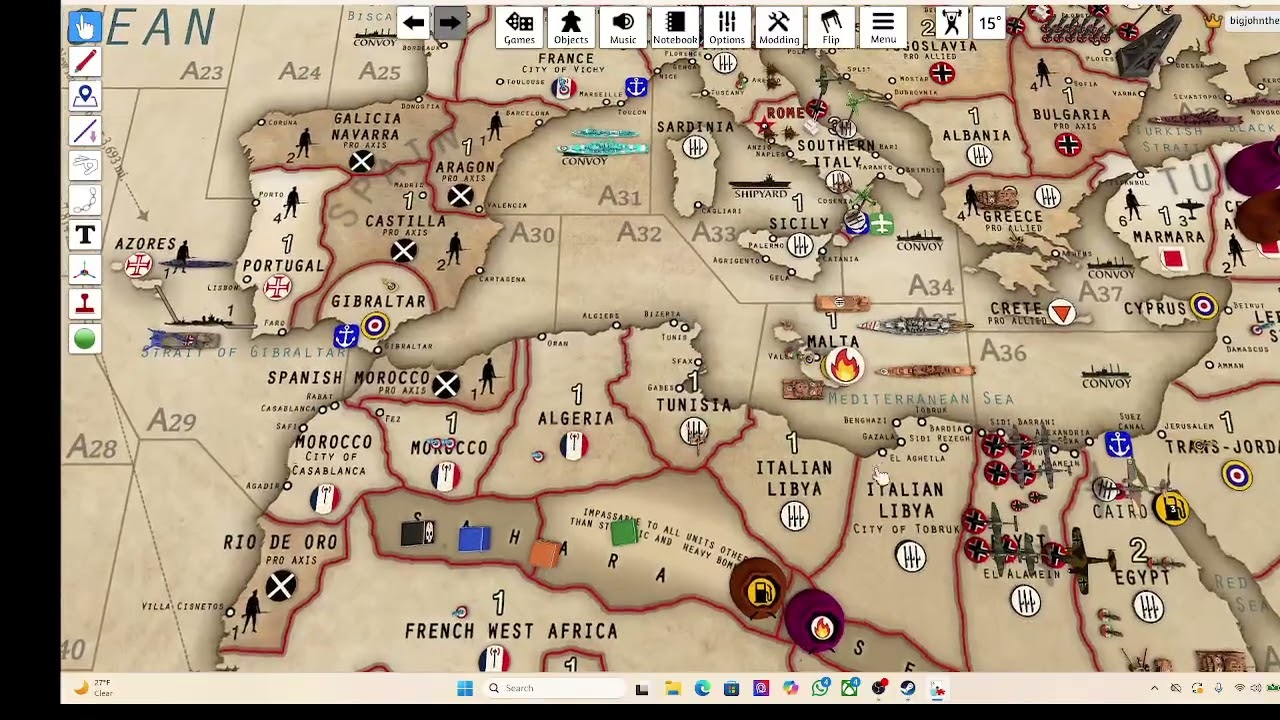The height and width of the screenshot is (720, 1280).
Task: Click the orange fuel token in Sahara
Action: 760,592
